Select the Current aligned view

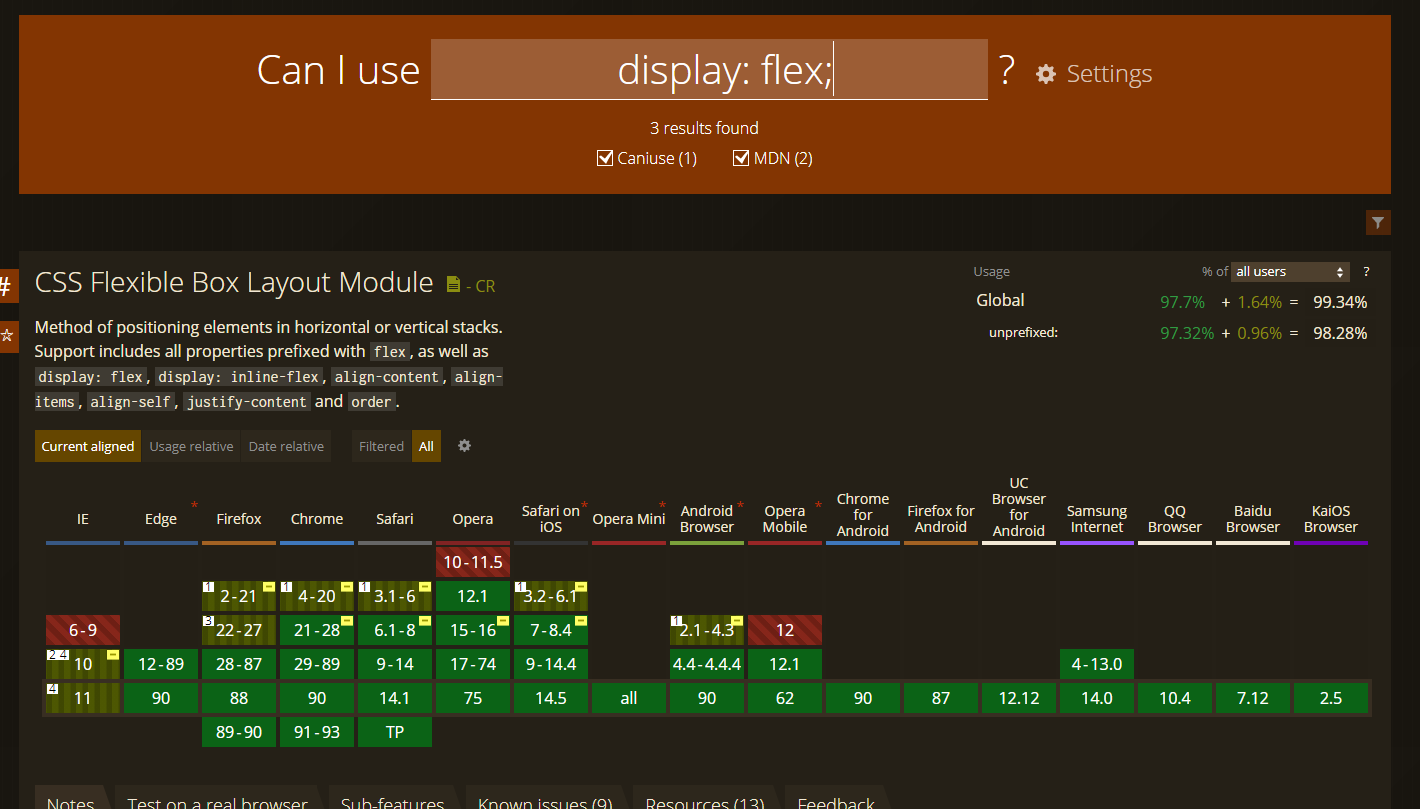coord(88,446)
